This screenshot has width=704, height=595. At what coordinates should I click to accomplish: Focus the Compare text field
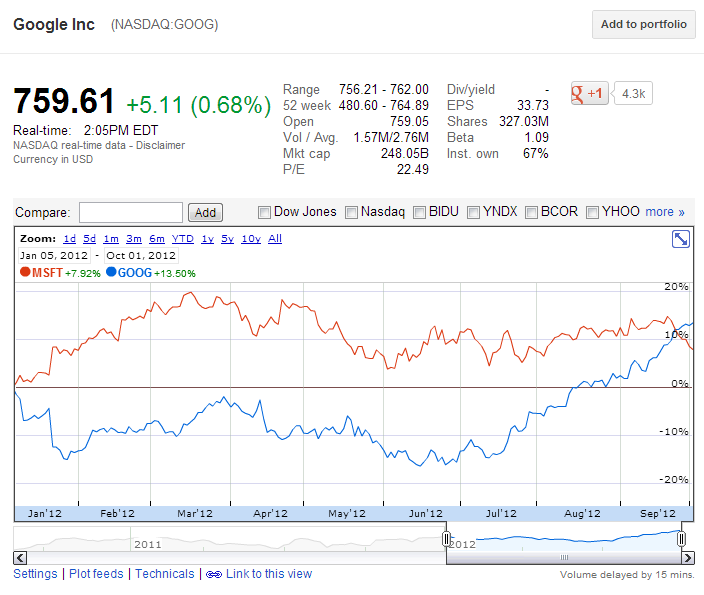click(130, 212)
